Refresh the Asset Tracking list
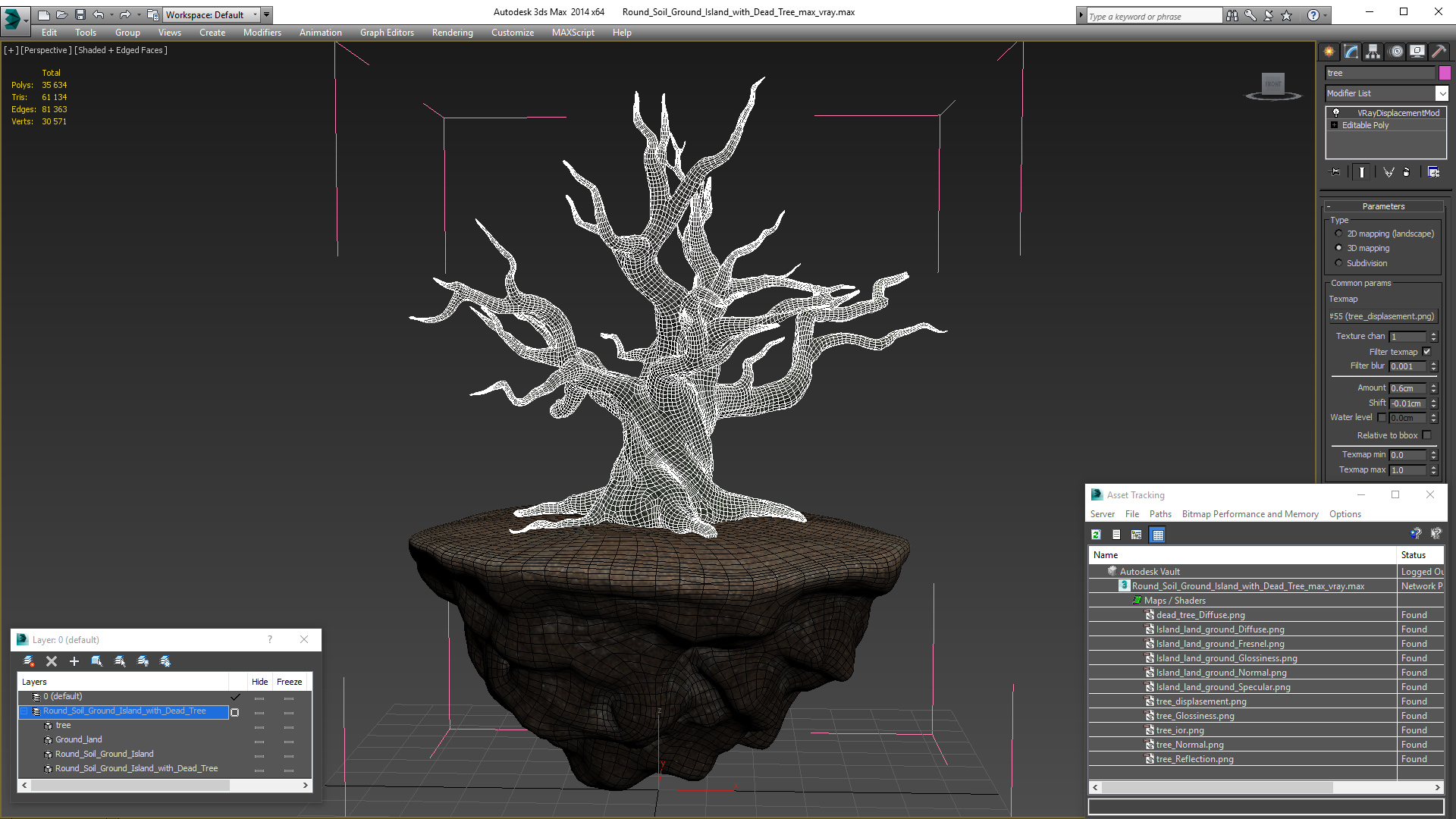The width and height of the screenshot is (1456, 819). click(1096, 535)
